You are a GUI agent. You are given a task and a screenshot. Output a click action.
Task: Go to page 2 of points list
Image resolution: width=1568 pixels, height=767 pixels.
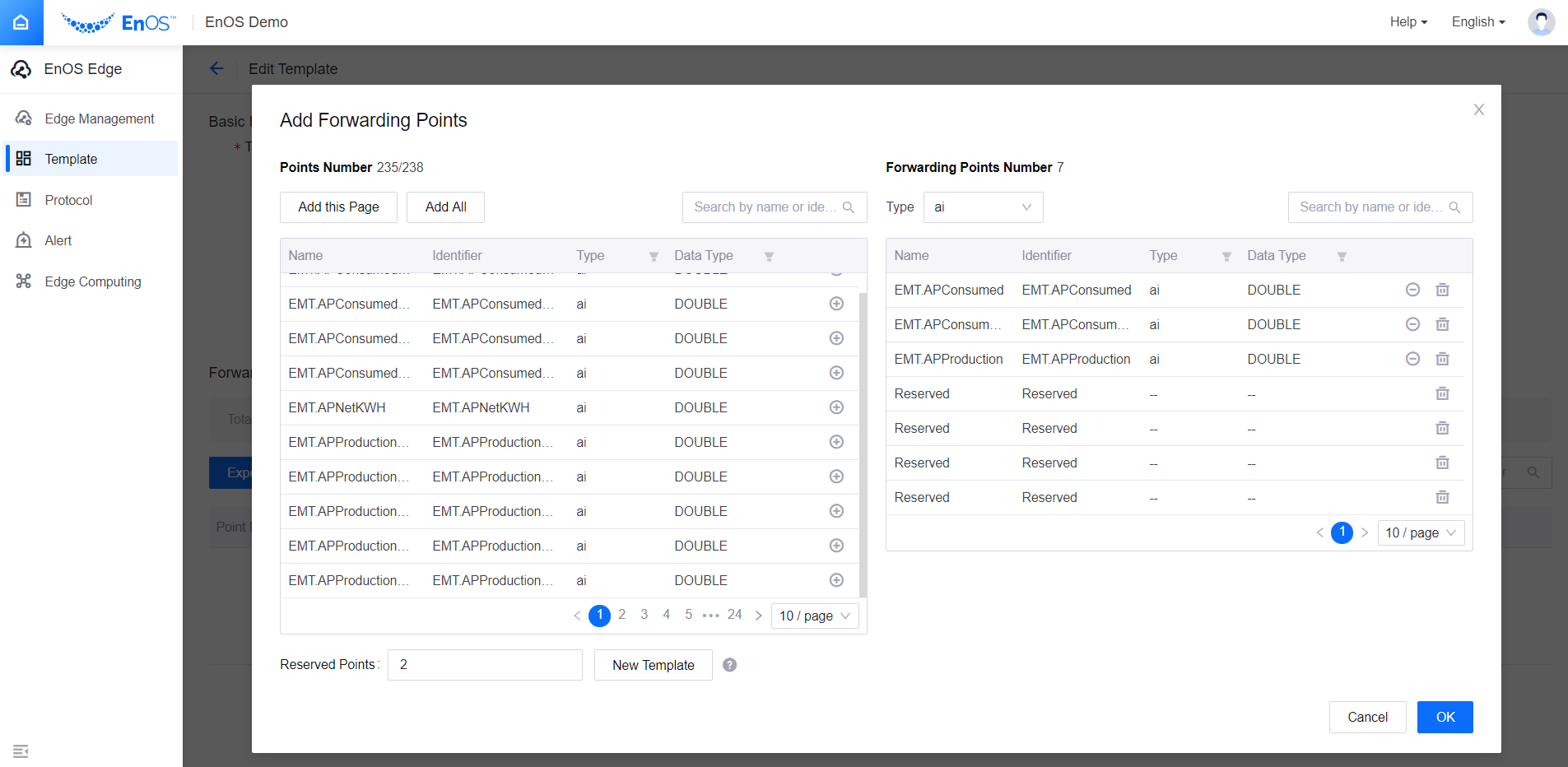pos(621,615)
